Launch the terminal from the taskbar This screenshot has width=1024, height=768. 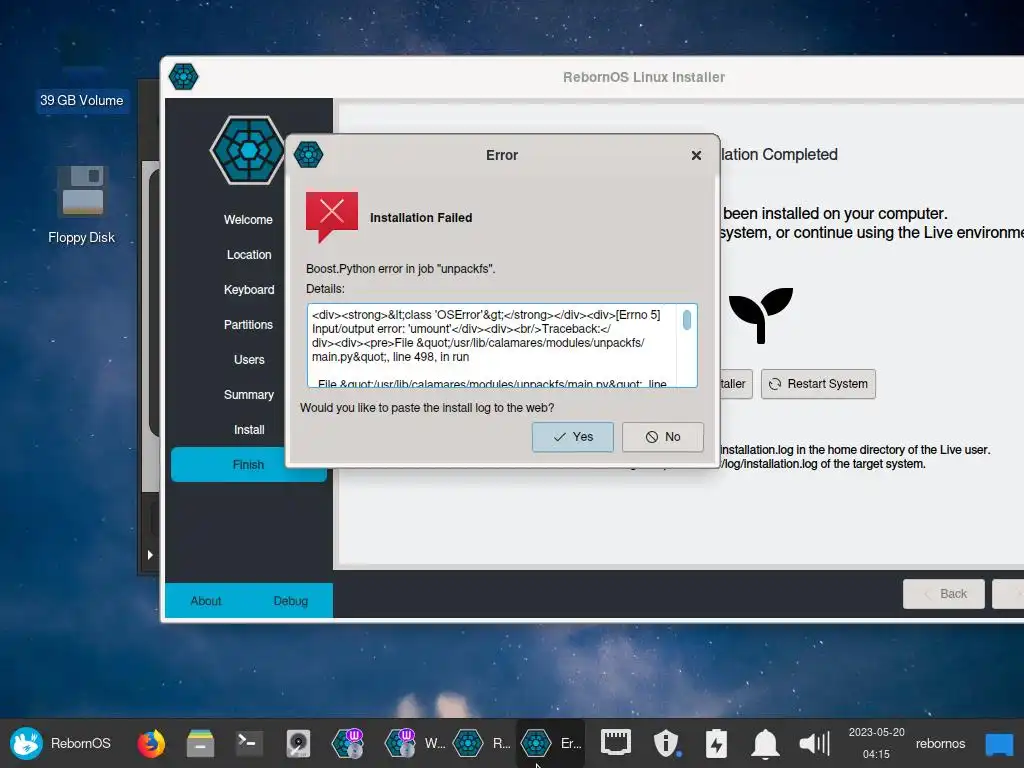pos(249,743)
